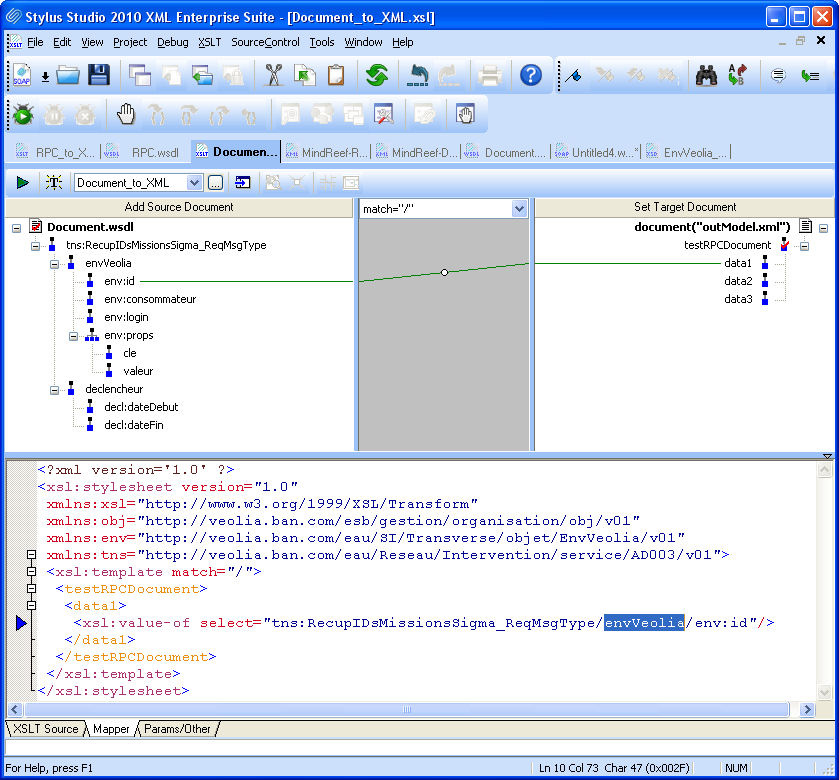Start debugging with the green bug icon
Viewport: 839px width, 780px height.
coord(22,115)
